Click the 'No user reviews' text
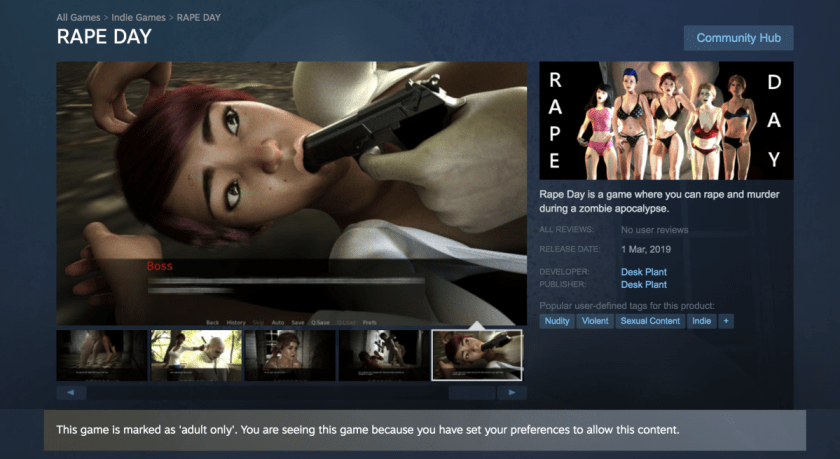The width and height of the screenshot is (840, 459). coord(654,230)
